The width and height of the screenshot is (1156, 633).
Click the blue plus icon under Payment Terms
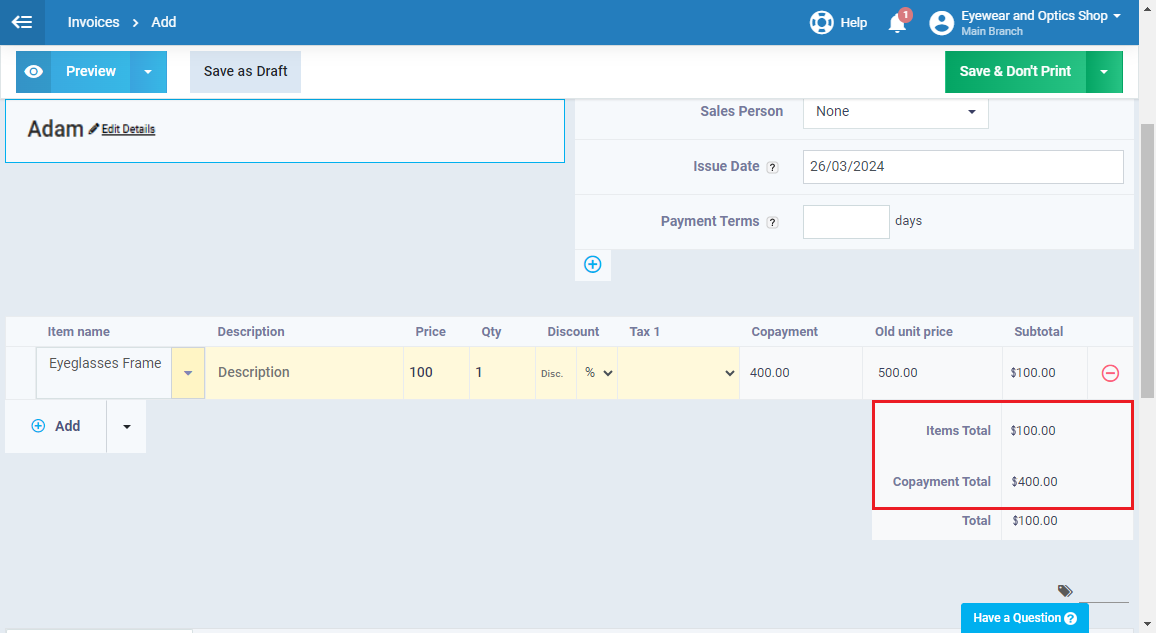point(592,265)
